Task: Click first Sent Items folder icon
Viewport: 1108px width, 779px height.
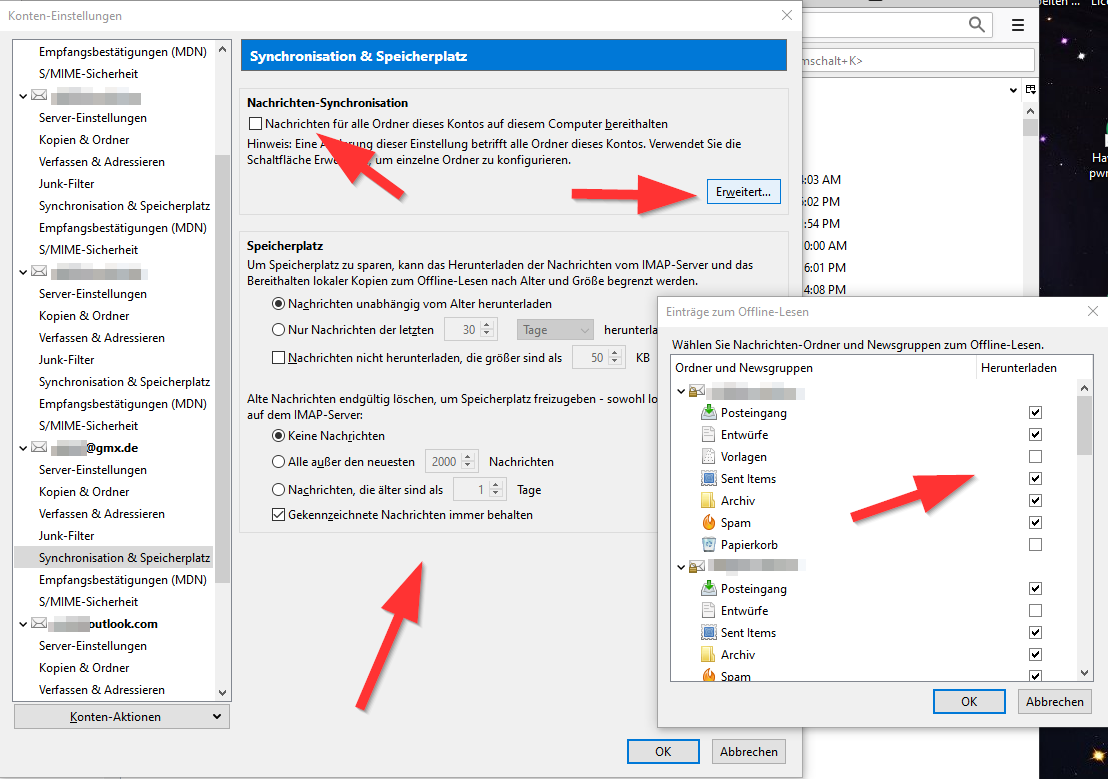Action: click(709, 479)
